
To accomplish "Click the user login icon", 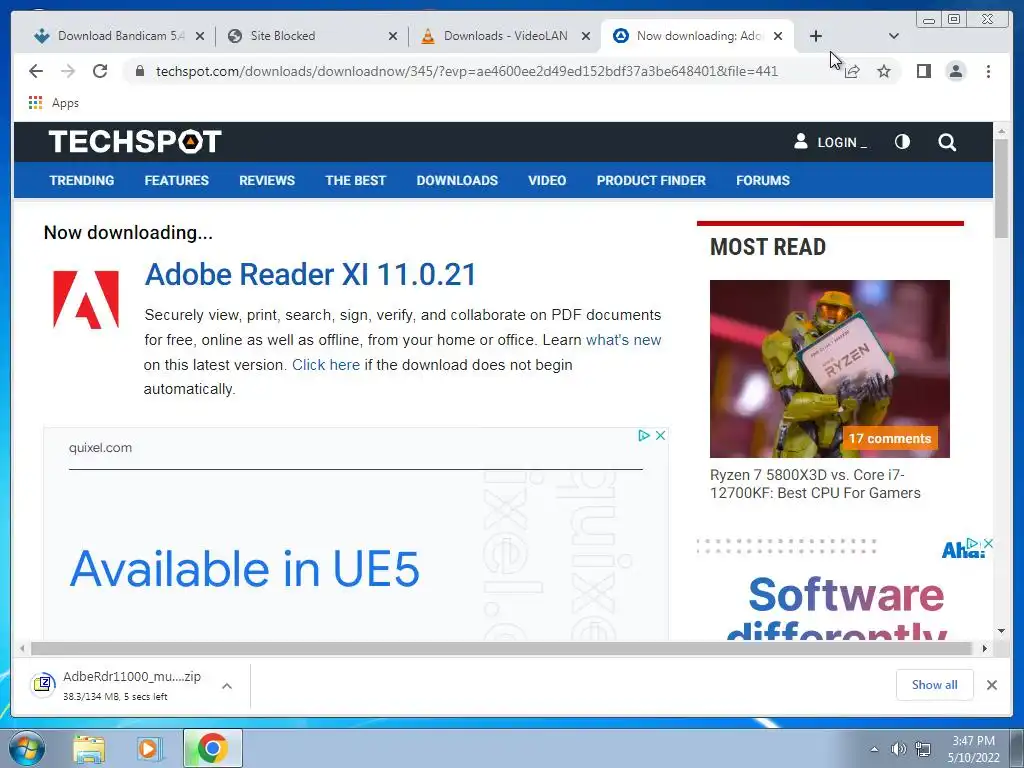I will click(801, 141).
